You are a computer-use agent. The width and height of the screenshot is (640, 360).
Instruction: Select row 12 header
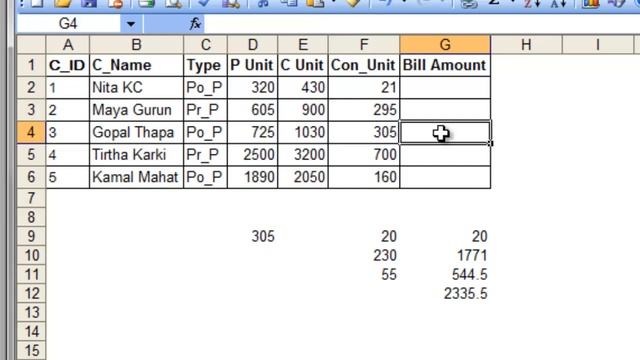click(31, 293)
